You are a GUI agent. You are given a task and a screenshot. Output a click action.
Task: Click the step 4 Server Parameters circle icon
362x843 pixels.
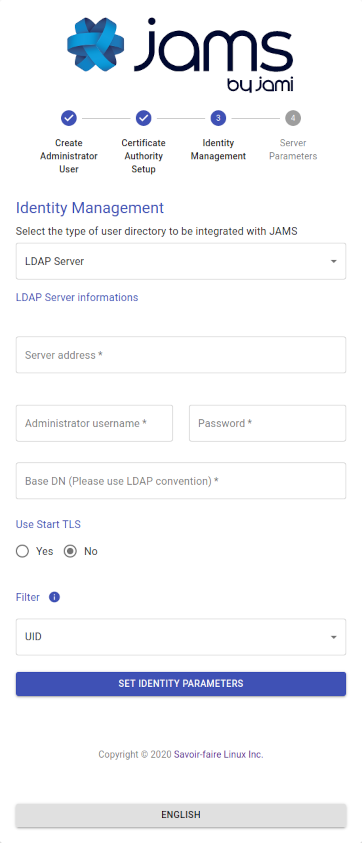point(293,118)
